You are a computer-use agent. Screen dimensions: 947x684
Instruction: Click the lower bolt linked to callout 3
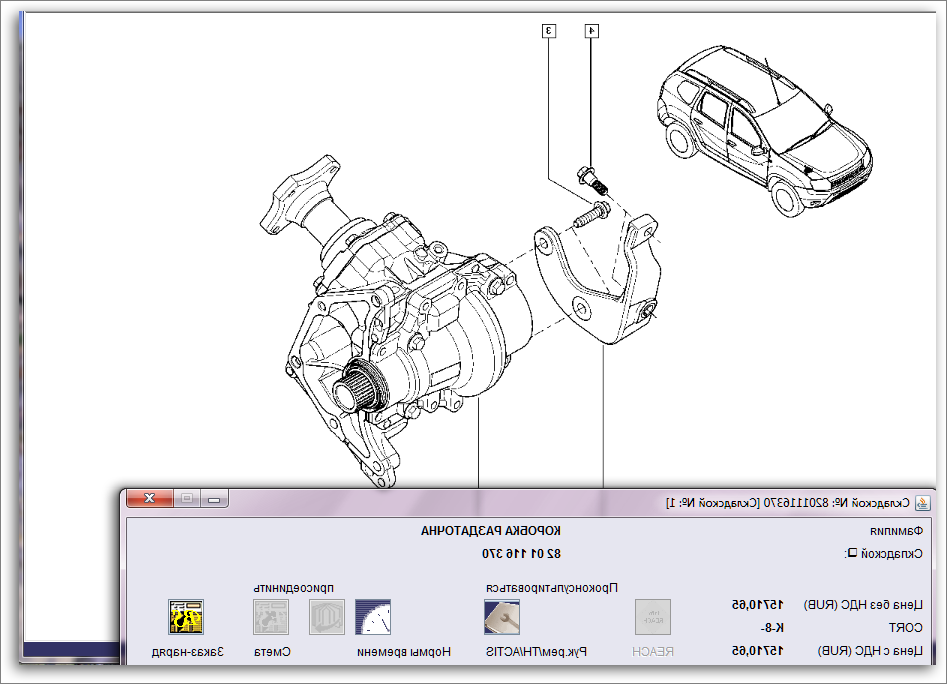point(591,215)
